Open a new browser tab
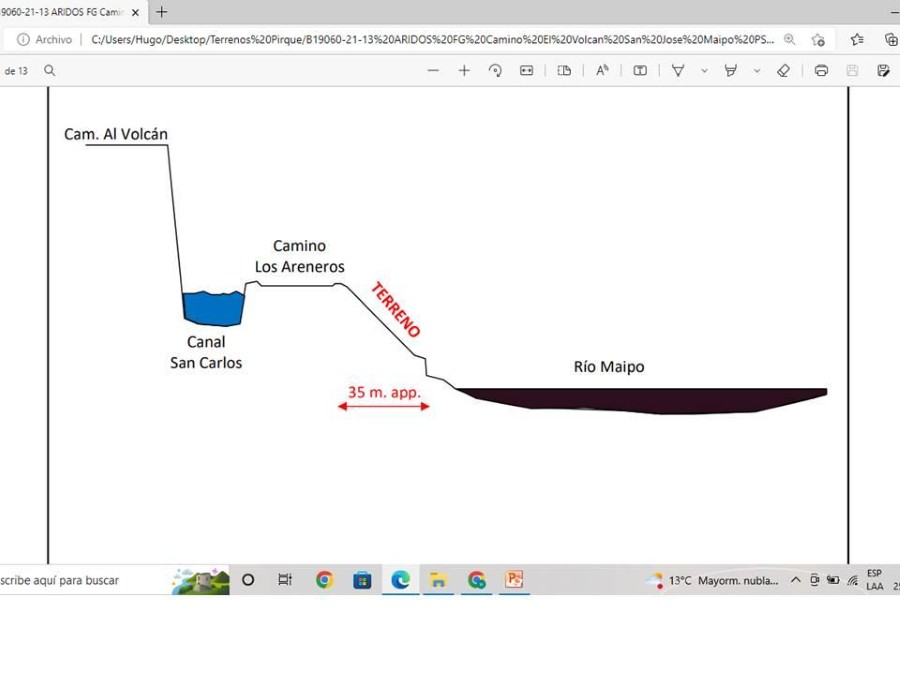This screenshot has height=675, width=900. 162,12
